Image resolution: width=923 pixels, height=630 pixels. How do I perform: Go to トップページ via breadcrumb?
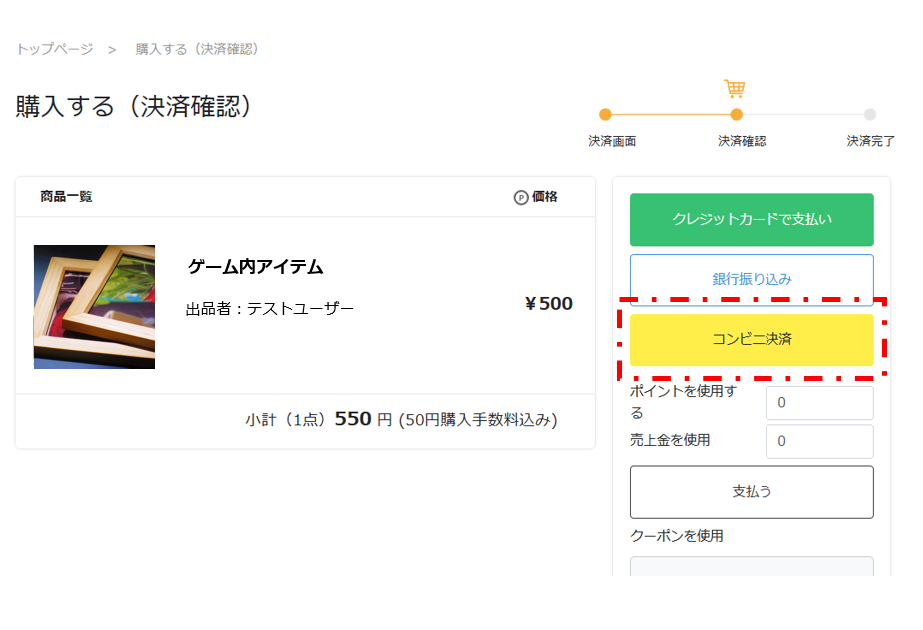click(55, 49)
